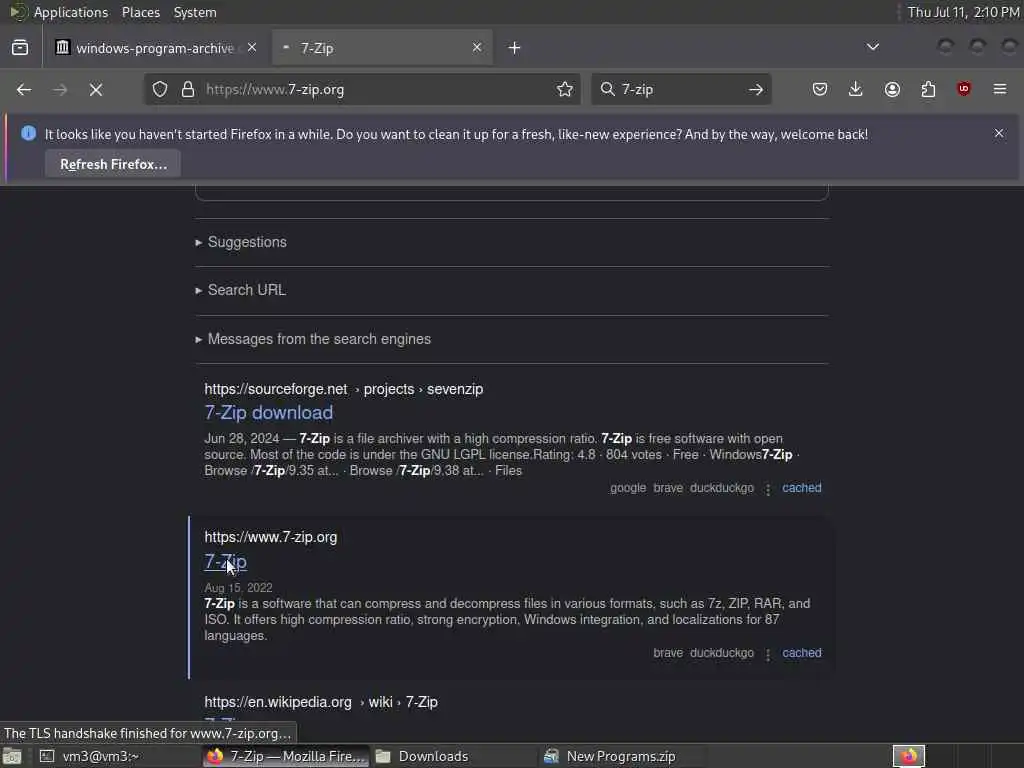Open the Applications menu
Viewport: 1024px width, 768px height.
(71, 12)
